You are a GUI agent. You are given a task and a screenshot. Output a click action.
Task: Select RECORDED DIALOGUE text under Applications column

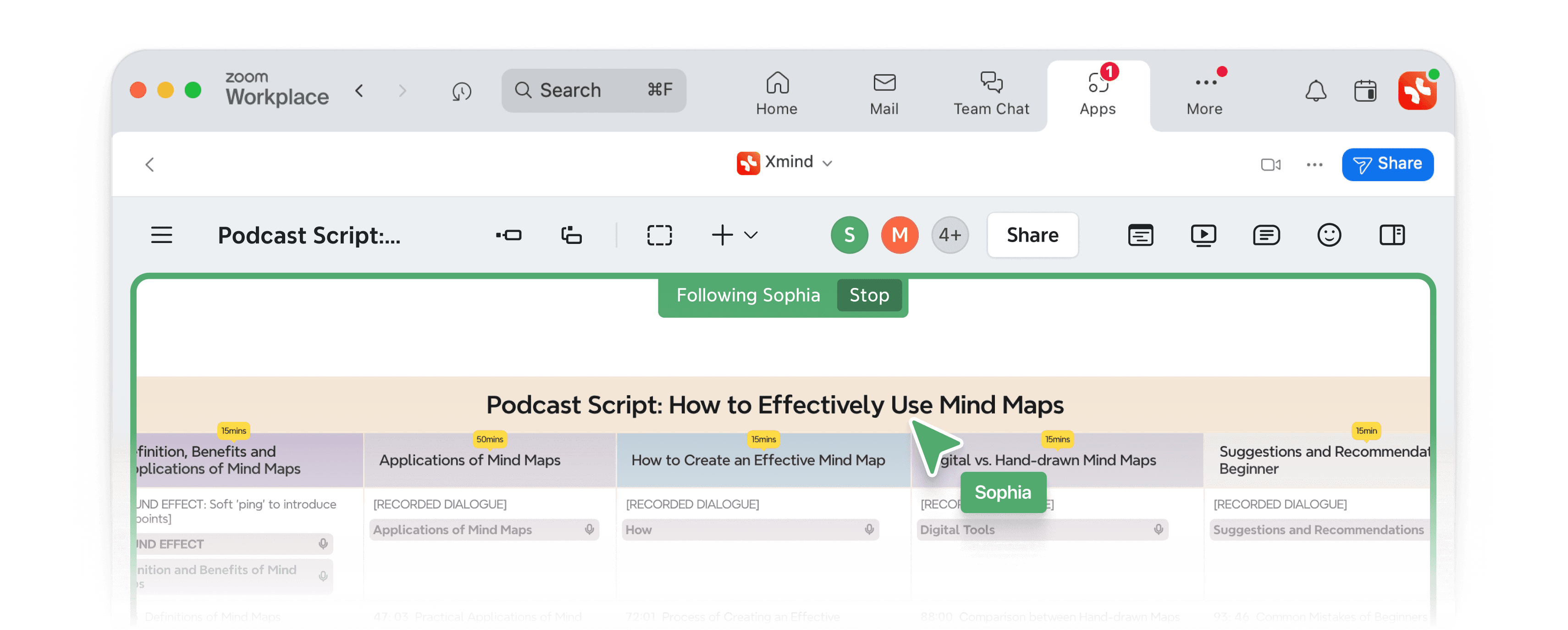tap(440, 504)
